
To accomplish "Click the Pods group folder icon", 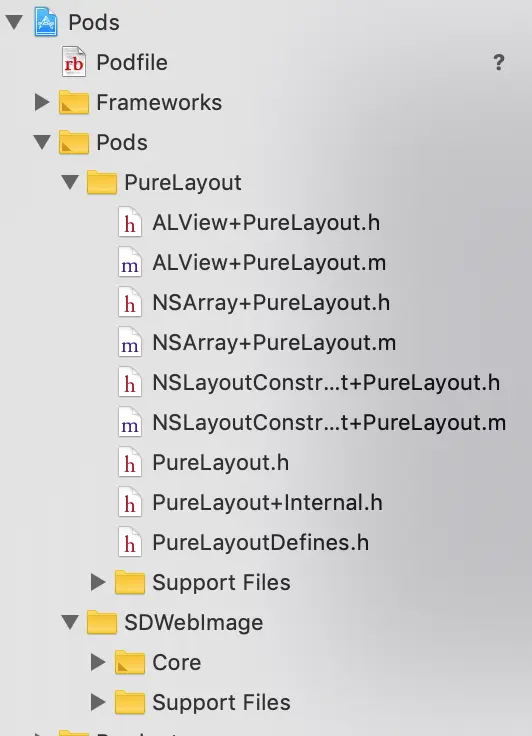I will click(74, 142).
